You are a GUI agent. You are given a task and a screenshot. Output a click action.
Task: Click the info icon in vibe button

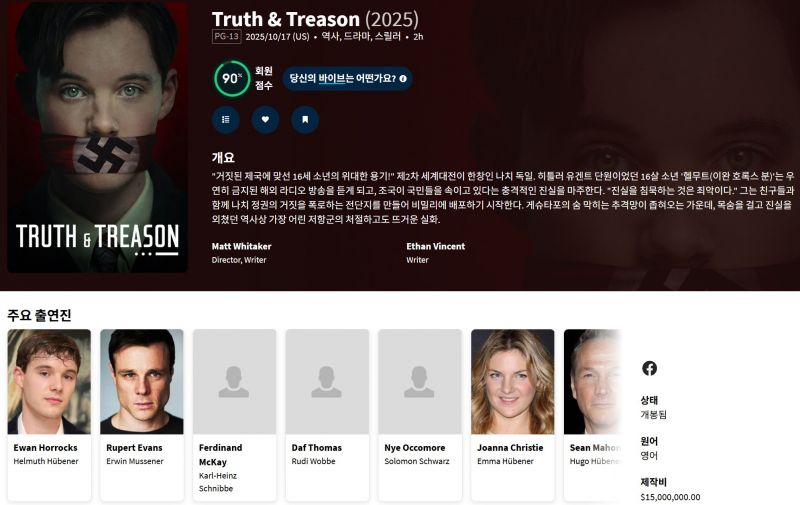click(x=403, y=79)
